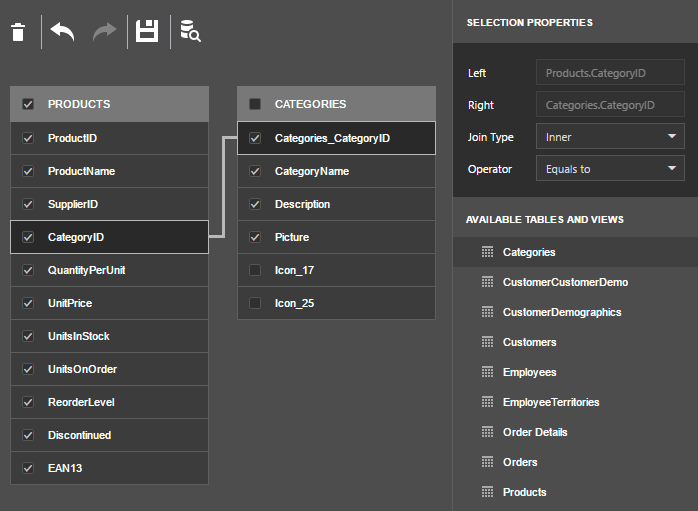The image size is (698, 511).
Task: Click the table icon beside Order Details
Action: 488,432
